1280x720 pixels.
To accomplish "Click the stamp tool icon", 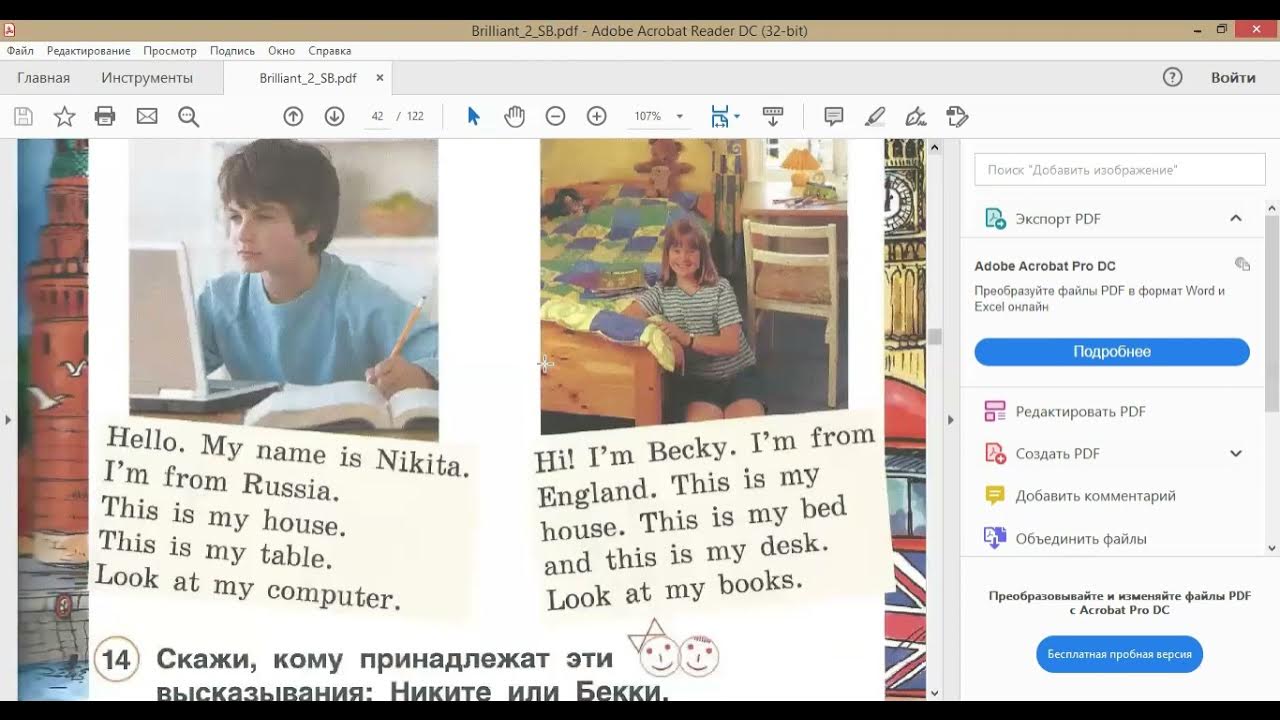I will point(957,117).
